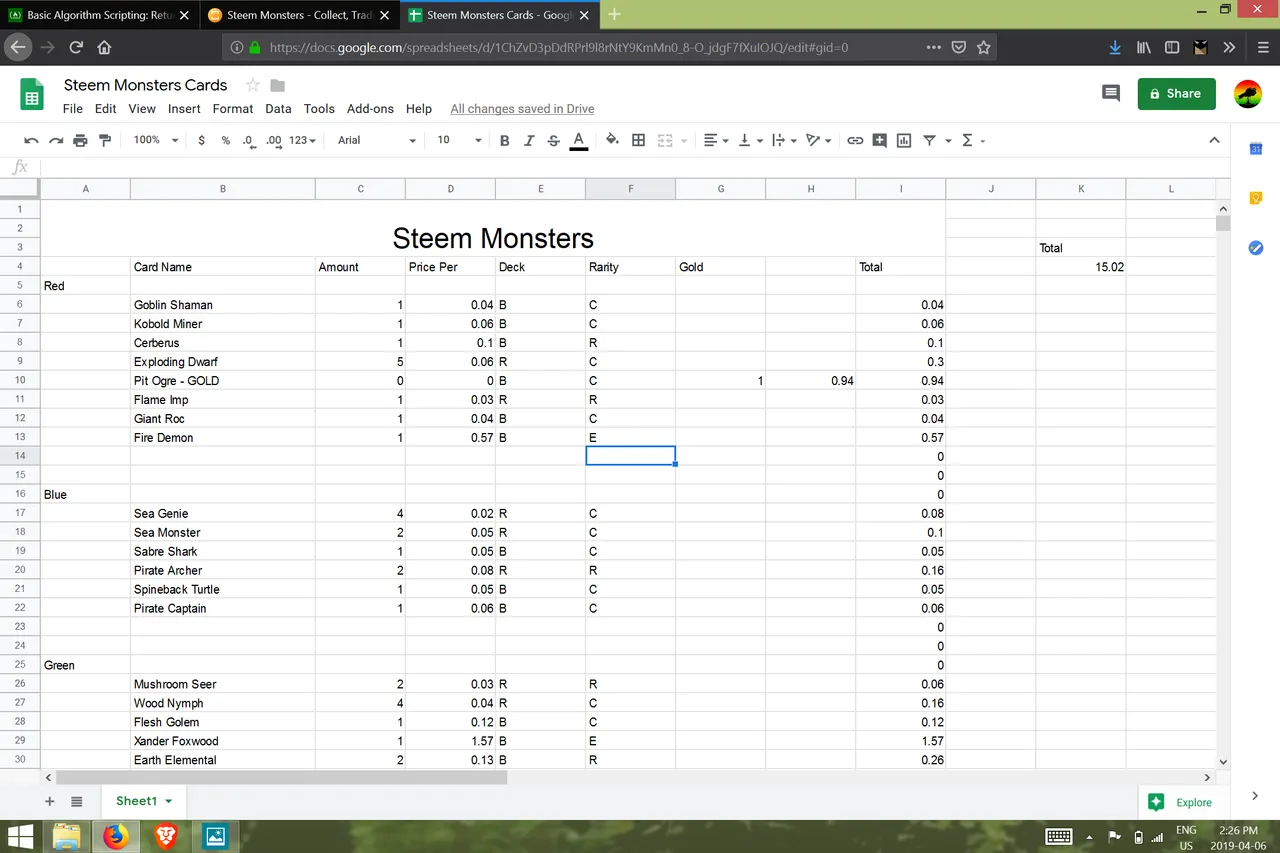This screenshot has height=853, width=1280.
Task: Open text color picker
Action: [578, 141]
